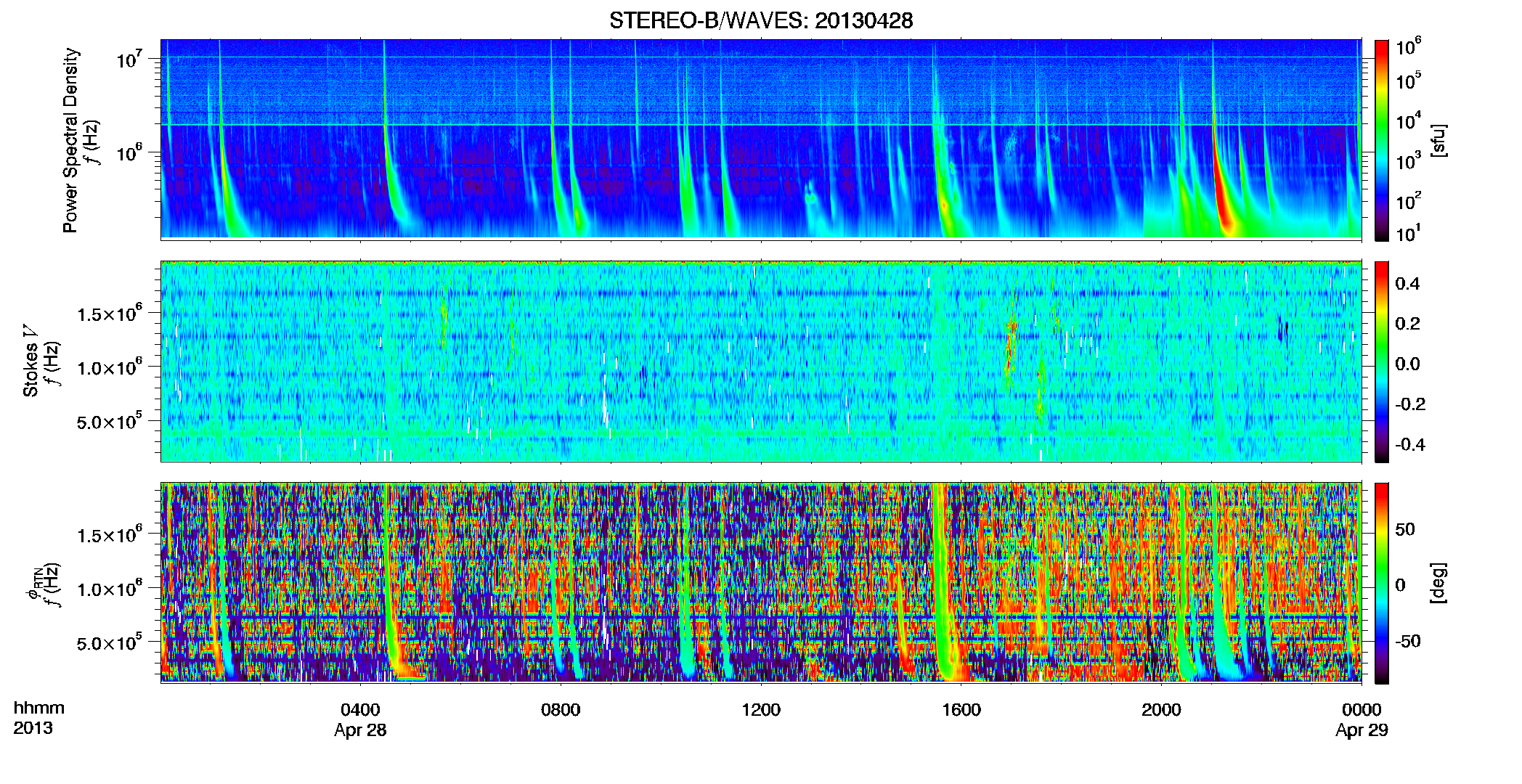Click the Stokes V axis label
The image size is (1522, 784).
click(30, 361)
